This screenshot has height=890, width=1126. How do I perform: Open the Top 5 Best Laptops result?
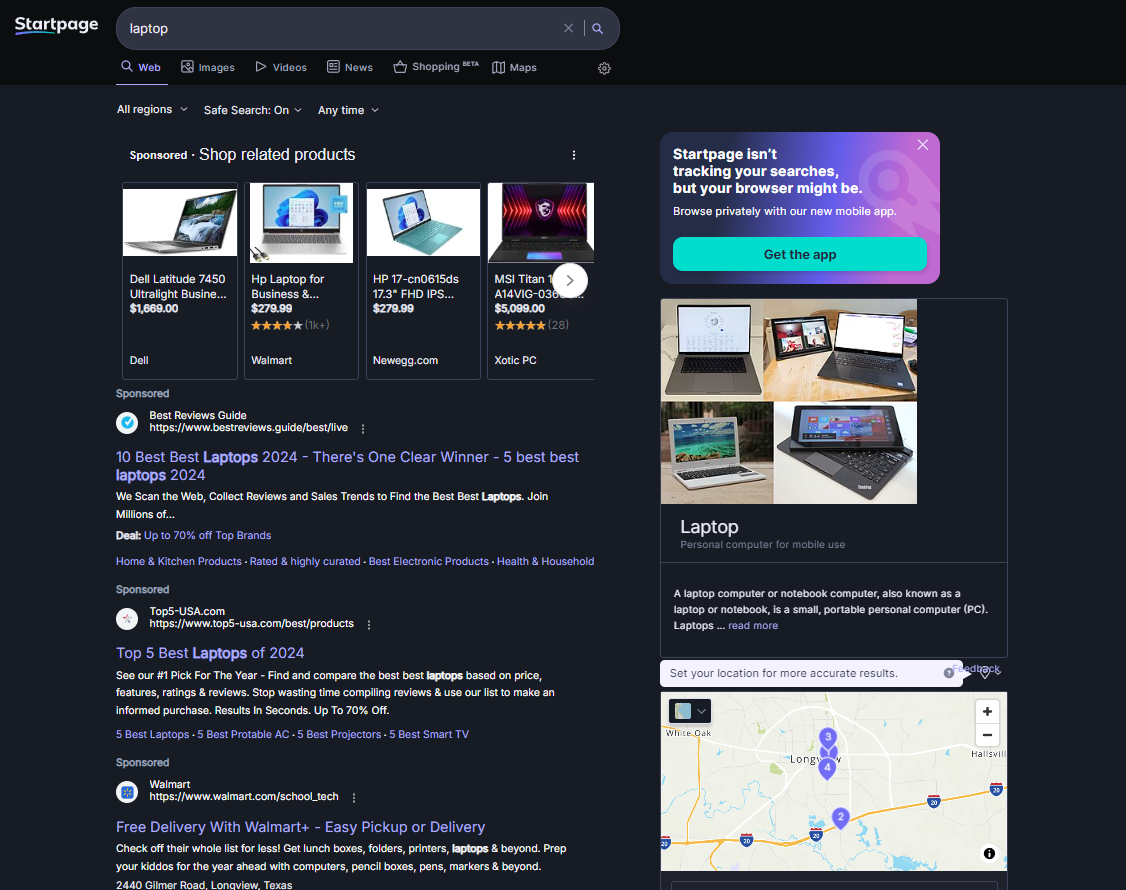[x=210, y=653]
